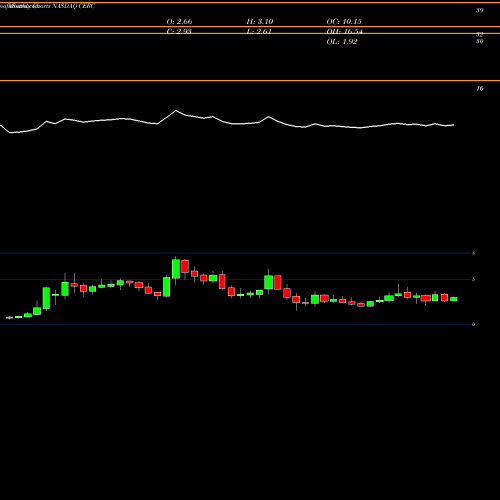Click the 'C: 2.93' close value
This screenshot has width=500, height=500.
coord(179,31)
